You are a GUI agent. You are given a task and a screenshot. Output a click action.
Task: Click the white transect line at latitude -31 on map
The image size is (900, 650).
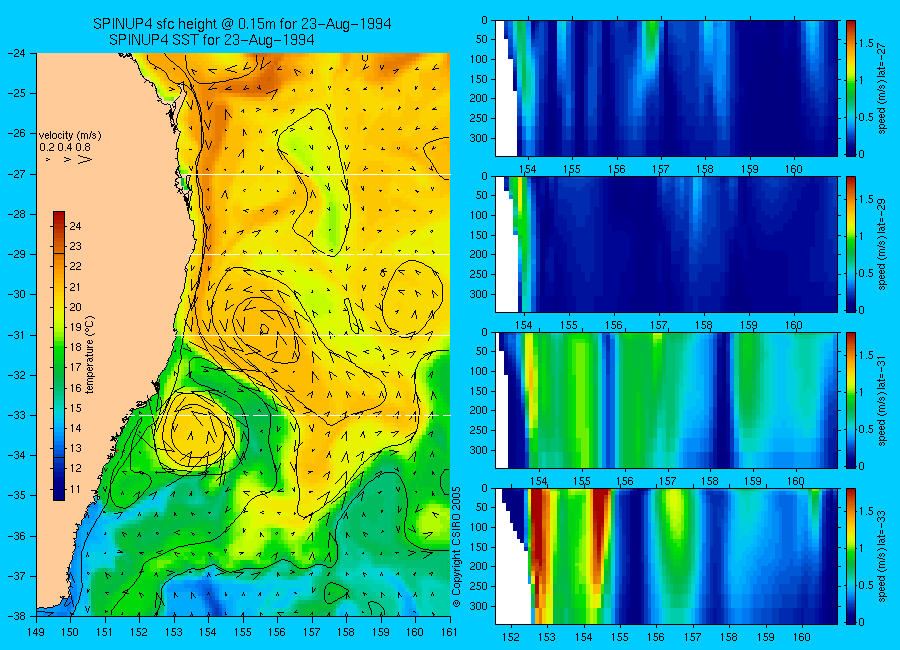click(x=313, y=335)
